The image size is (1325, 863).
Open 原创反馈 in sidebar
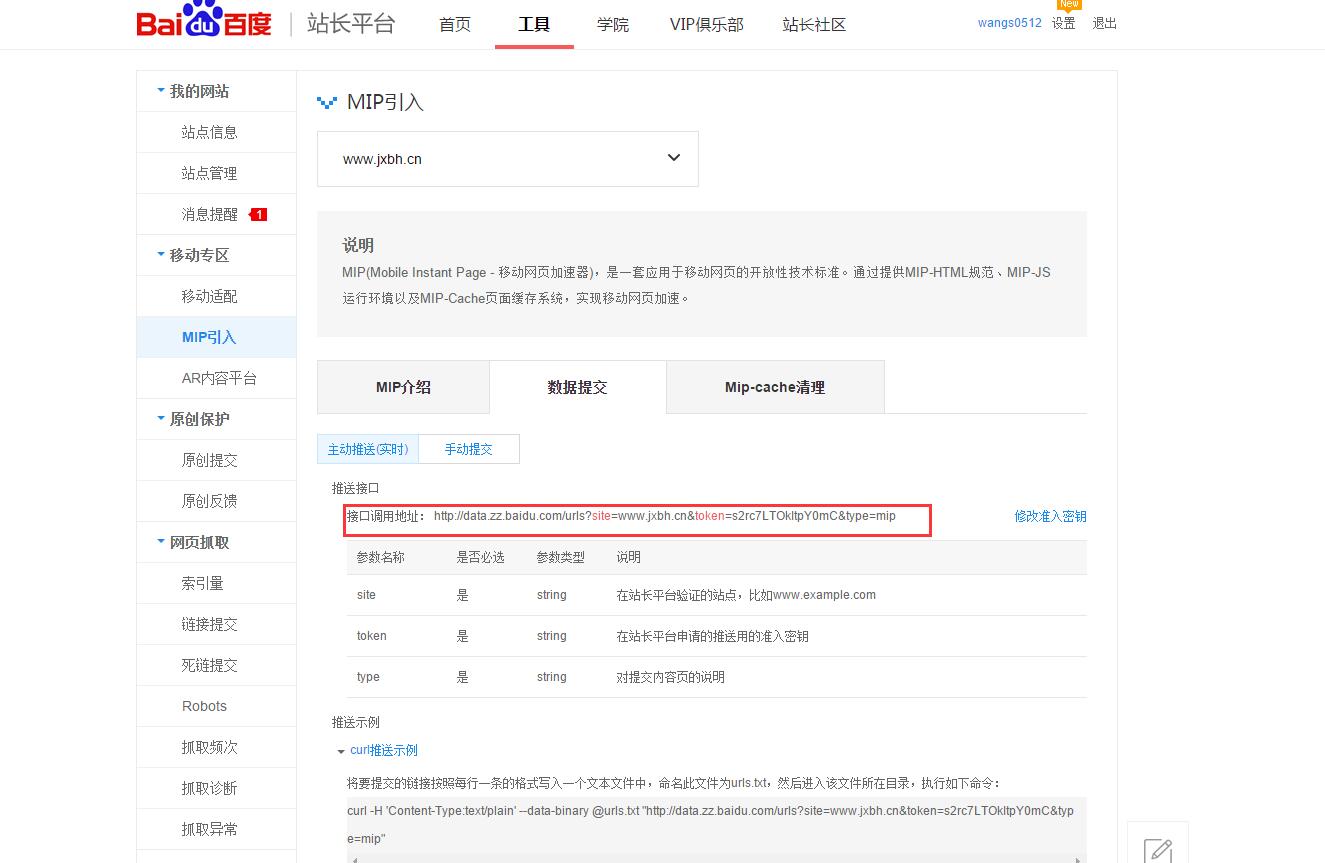(x=210, y=501)
